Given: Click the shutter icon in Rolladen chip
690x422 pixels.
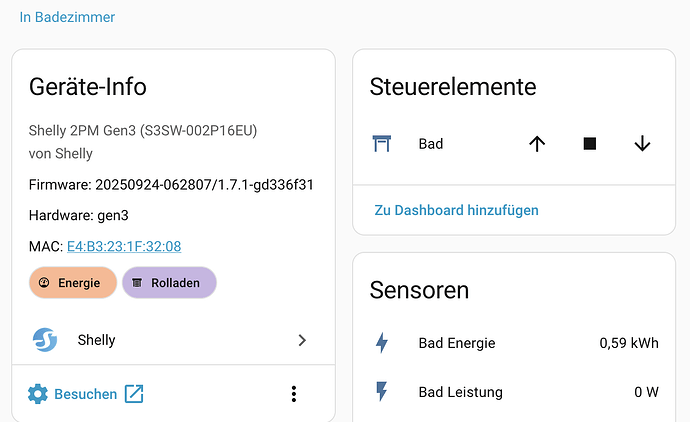Looking at the screenshot, I should click(137, 283).
